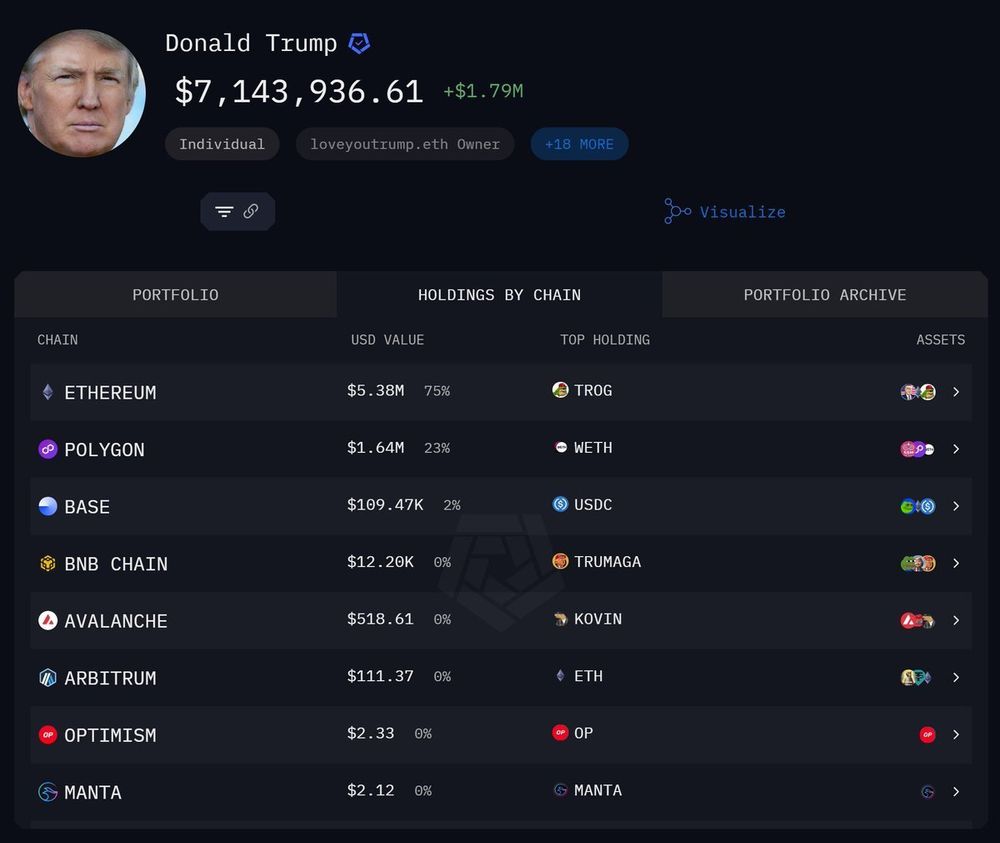Click Polygon row asset icons cluster
This screenshot has width=1000, height=843.
click(x=917, y=449)
